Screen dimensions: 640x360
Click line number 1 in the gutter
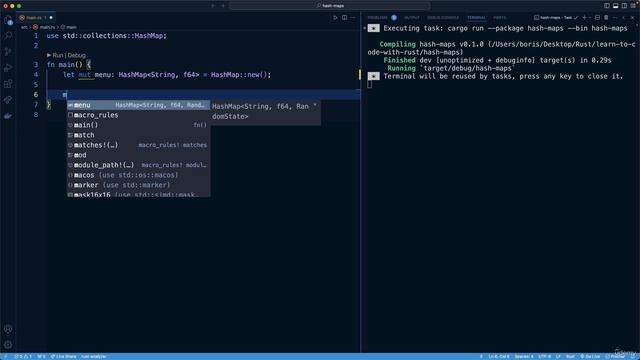(36, 36)
